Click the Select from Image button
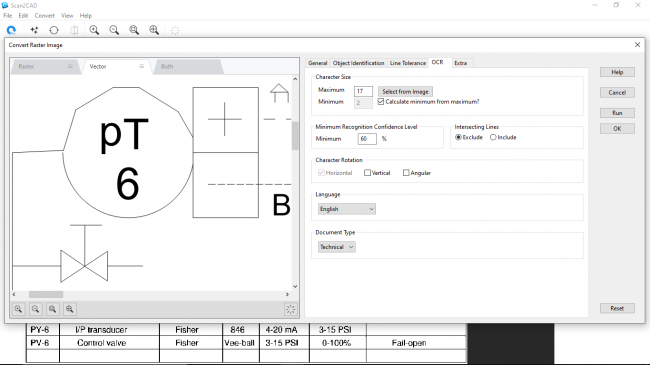Image resolution: width=650 pixels, height=365 pixels. (405, 91)
